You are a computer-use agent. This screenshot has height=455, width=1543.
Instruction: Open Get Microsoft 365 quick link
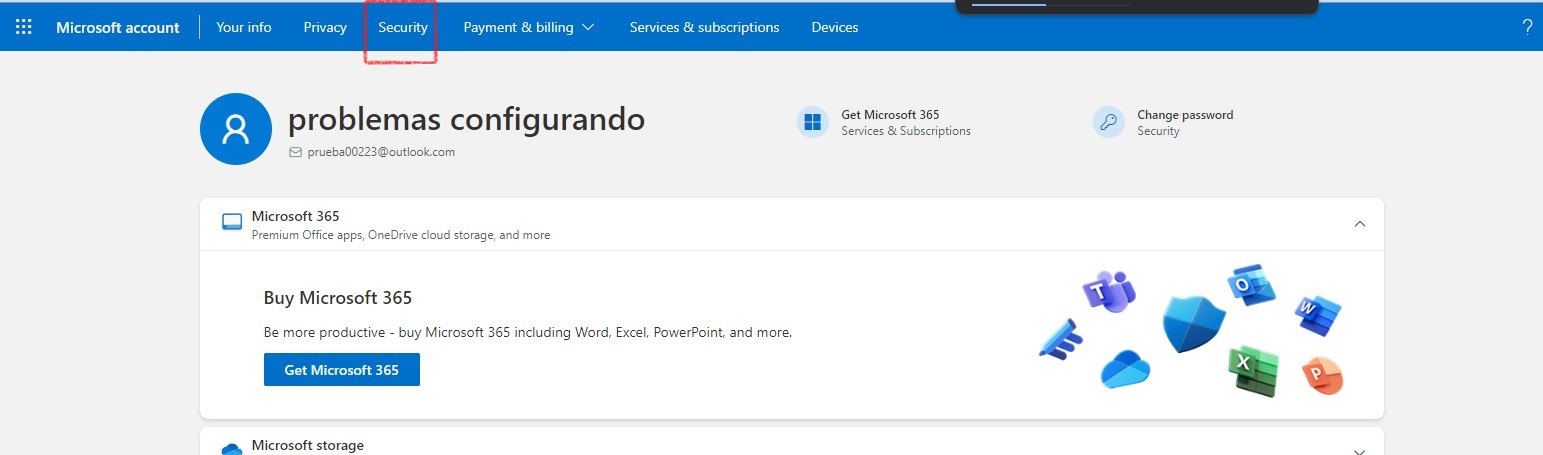pyautogui.click(x=890, y=115)
